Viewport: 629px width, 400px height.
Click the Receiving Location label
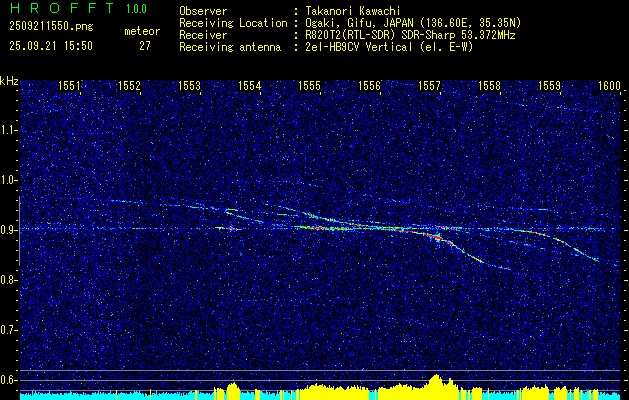tap(233, 23)
